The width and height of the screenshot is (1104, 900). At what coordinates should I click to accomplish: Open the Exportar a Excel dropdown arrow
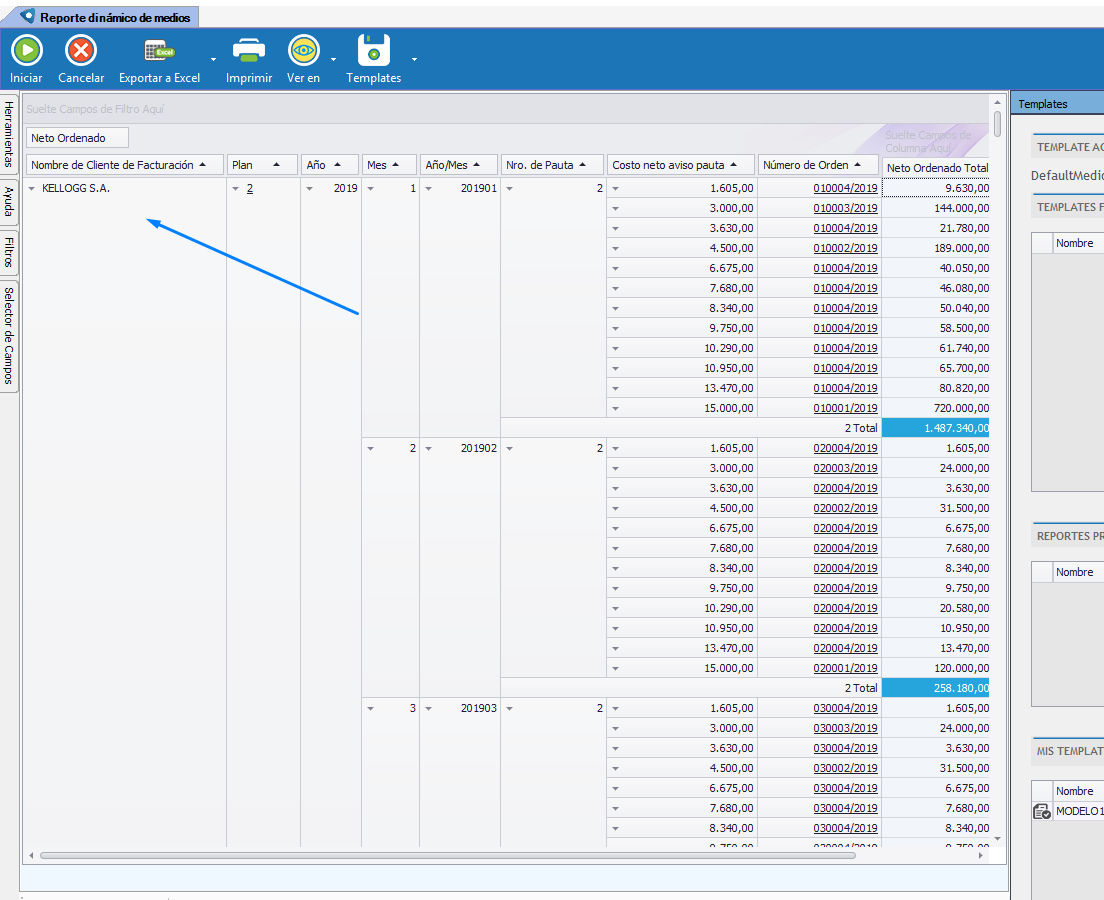(x=213, y=59)
